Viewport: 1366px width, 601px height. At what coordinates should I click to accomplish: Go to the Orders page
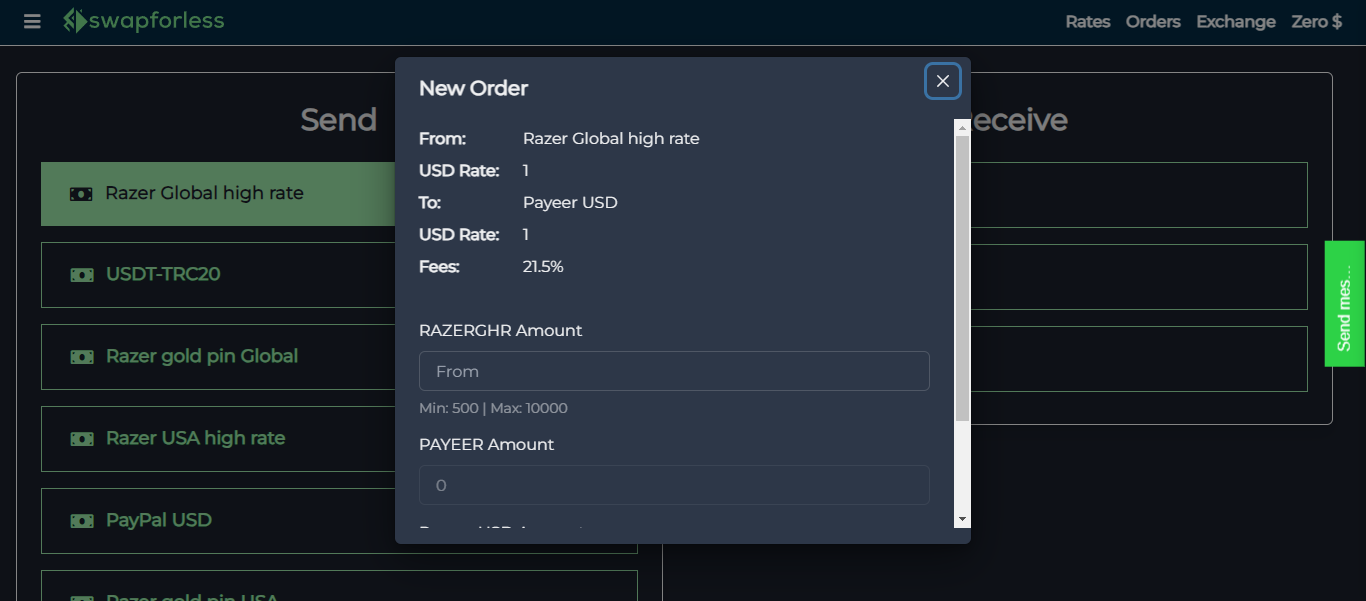point(1153,22)
